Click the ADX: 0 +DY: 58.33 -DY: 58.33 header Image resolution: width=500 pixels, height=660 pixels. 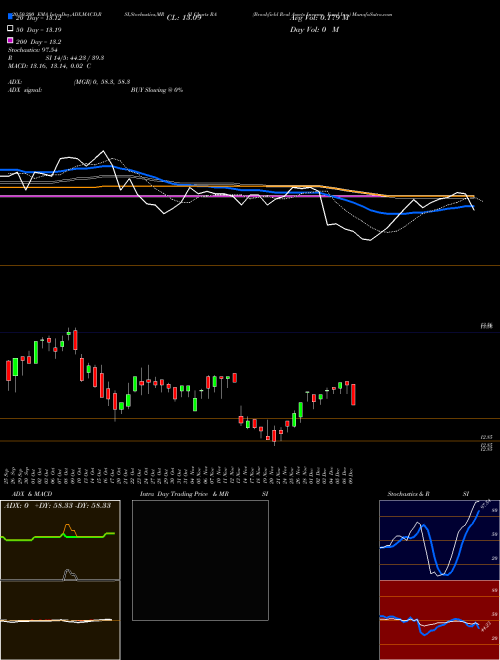coord(57,505)
